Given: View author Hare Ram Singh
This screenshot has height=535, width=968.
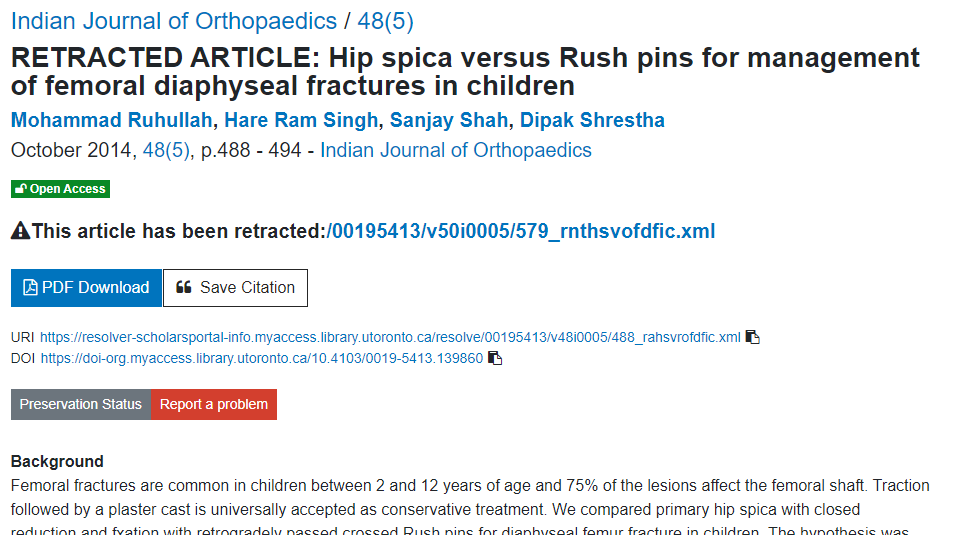Looking at the screenshot, I should pyautogui.click(x=301, y=120).
